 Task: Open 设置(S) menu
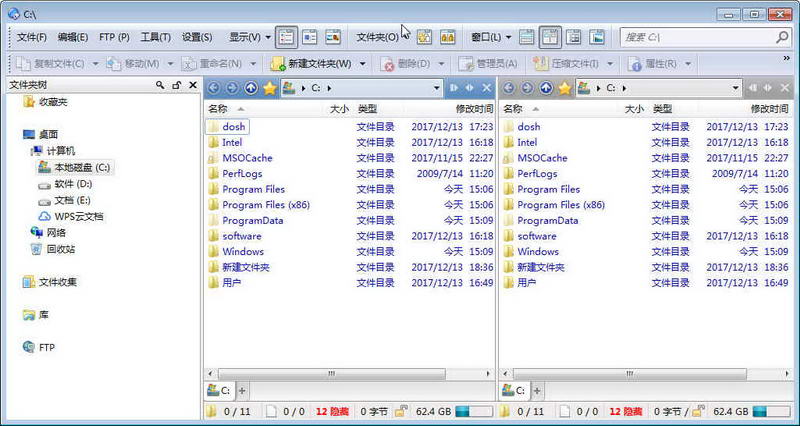197,37
